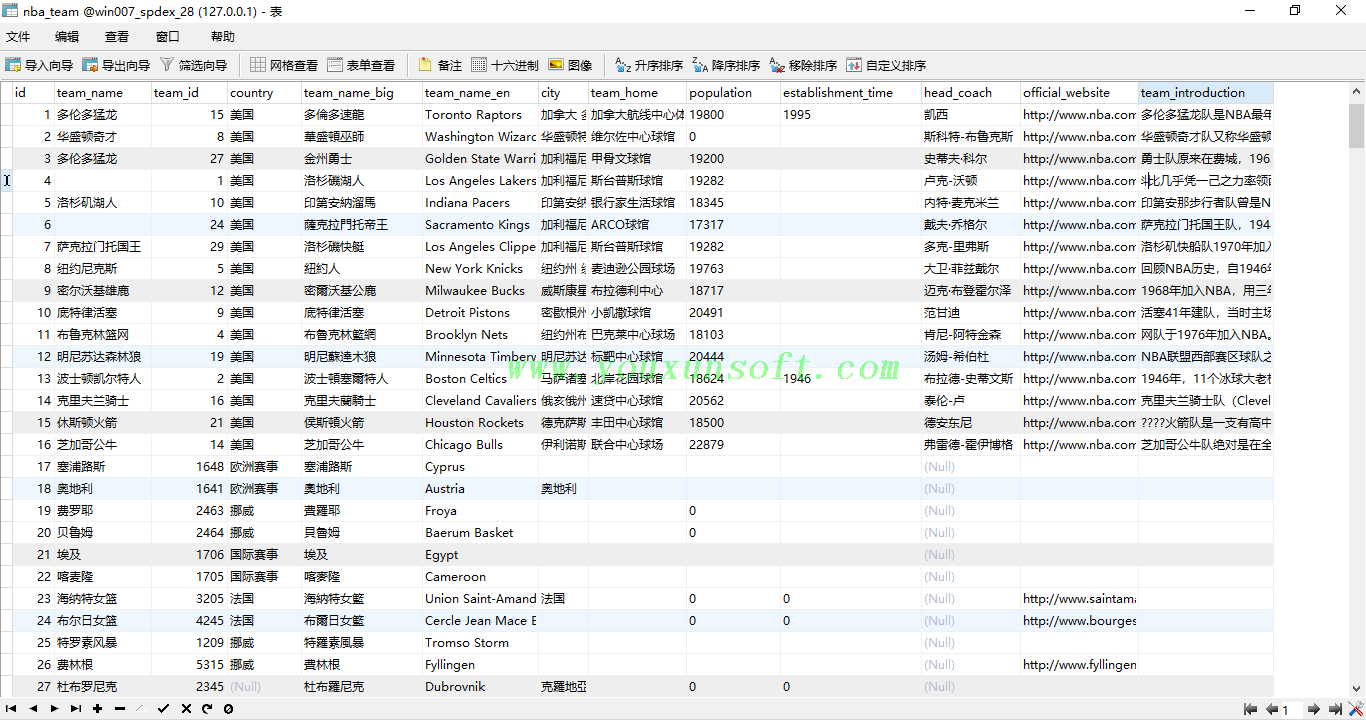The height and width of the screenshot is (720, 1366).
Task: Select the cell 'Indiana Pacers'
Action: (480, 203)
